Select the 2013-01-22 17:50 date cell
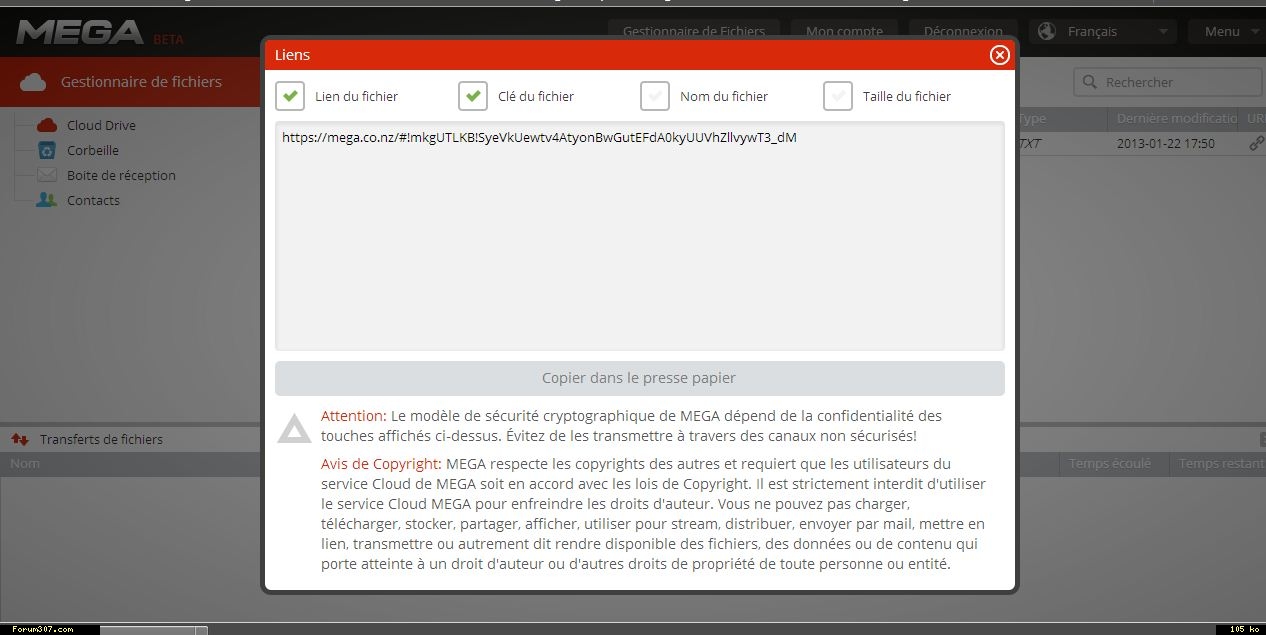The width and height of the screenshot is (1266, 635). tap(1166, 143)
